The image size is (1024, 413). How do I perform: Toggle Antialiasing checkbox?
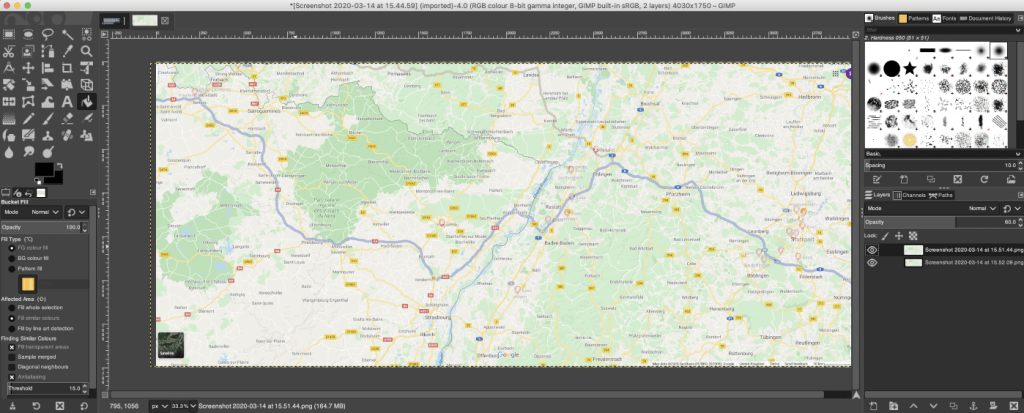[12, 377]
